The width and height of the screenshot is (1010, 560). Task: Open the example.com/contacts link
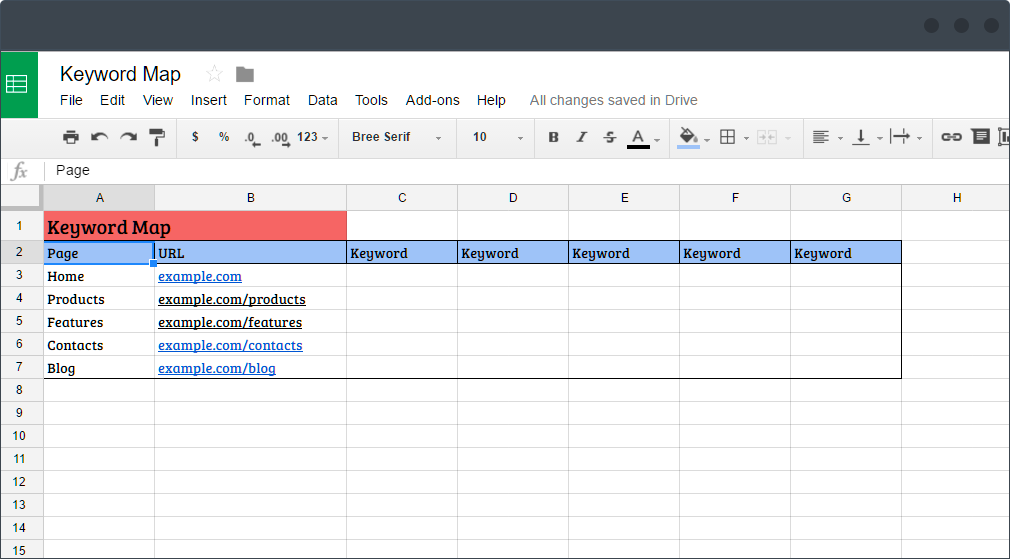point(230,345)
